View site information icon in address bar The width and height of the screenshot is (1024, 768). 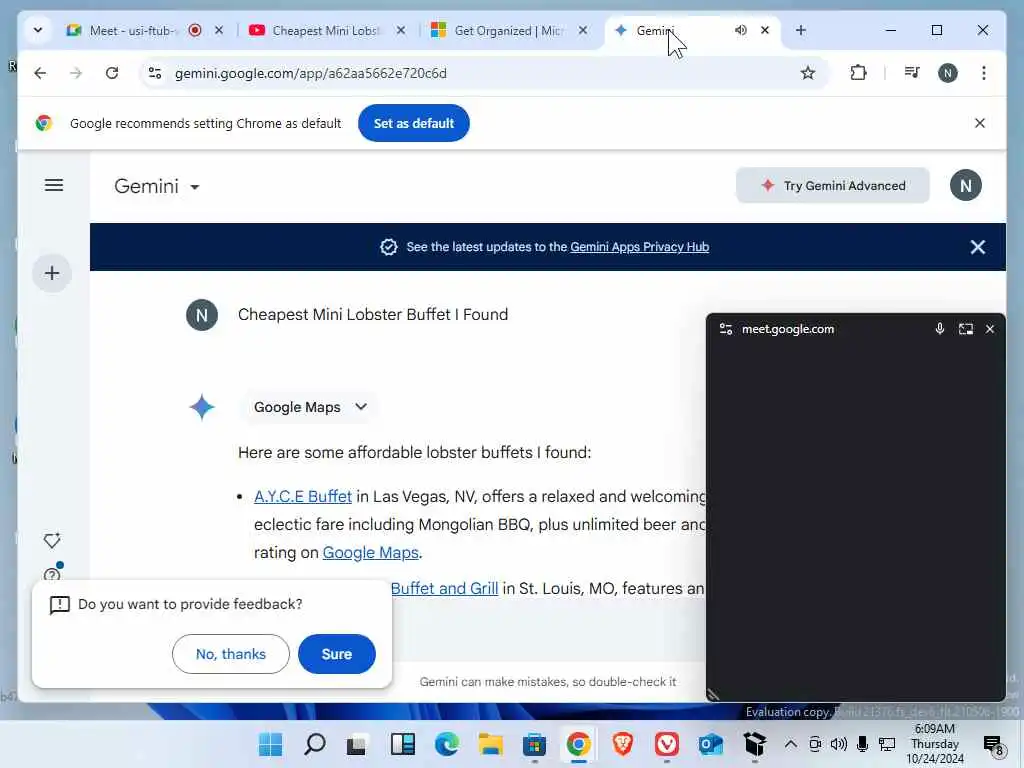[x=155, y=73]
